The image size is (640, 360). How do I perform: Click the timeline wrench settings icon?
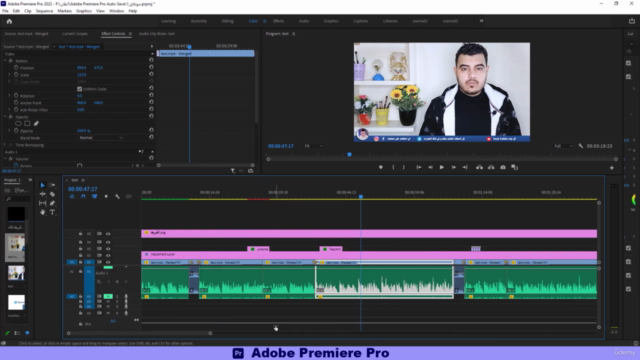pos(117,196)
